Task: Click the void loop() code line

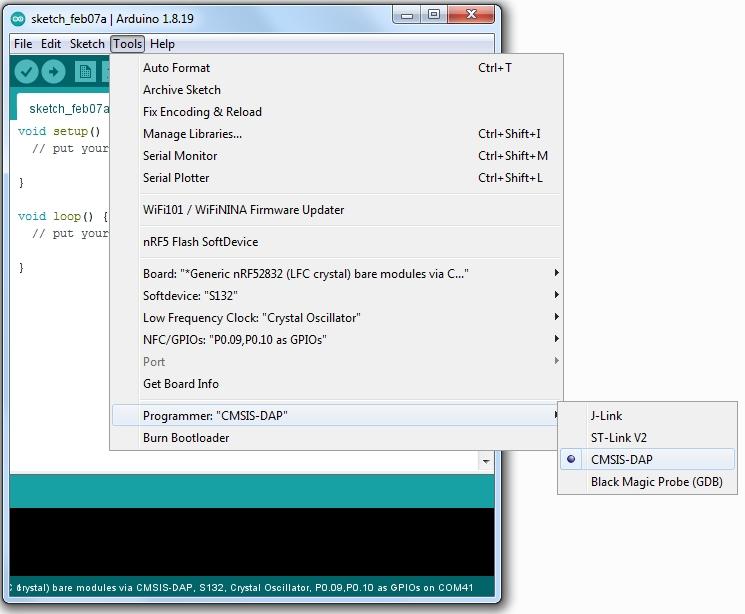Action: (x=63, y=216)
